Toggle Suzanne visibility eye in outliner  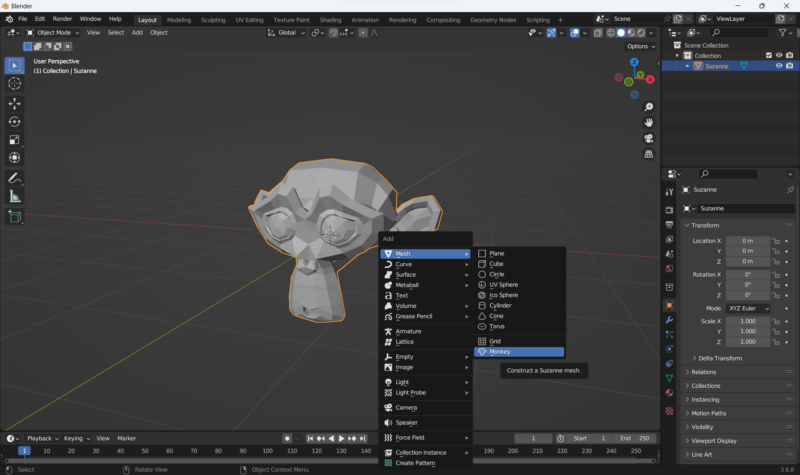pyautogui.click(x=779, y=66)
